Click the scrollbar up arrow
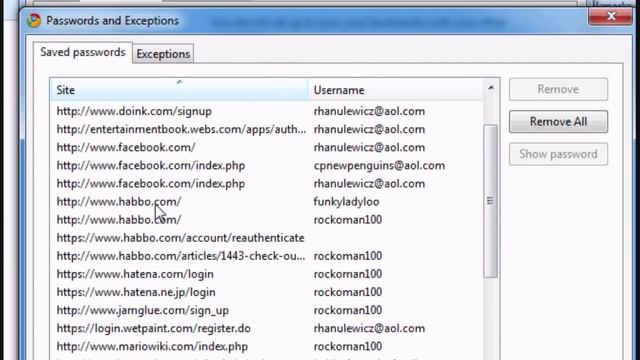Screen dimensions: 640x360 pos(491,87)
